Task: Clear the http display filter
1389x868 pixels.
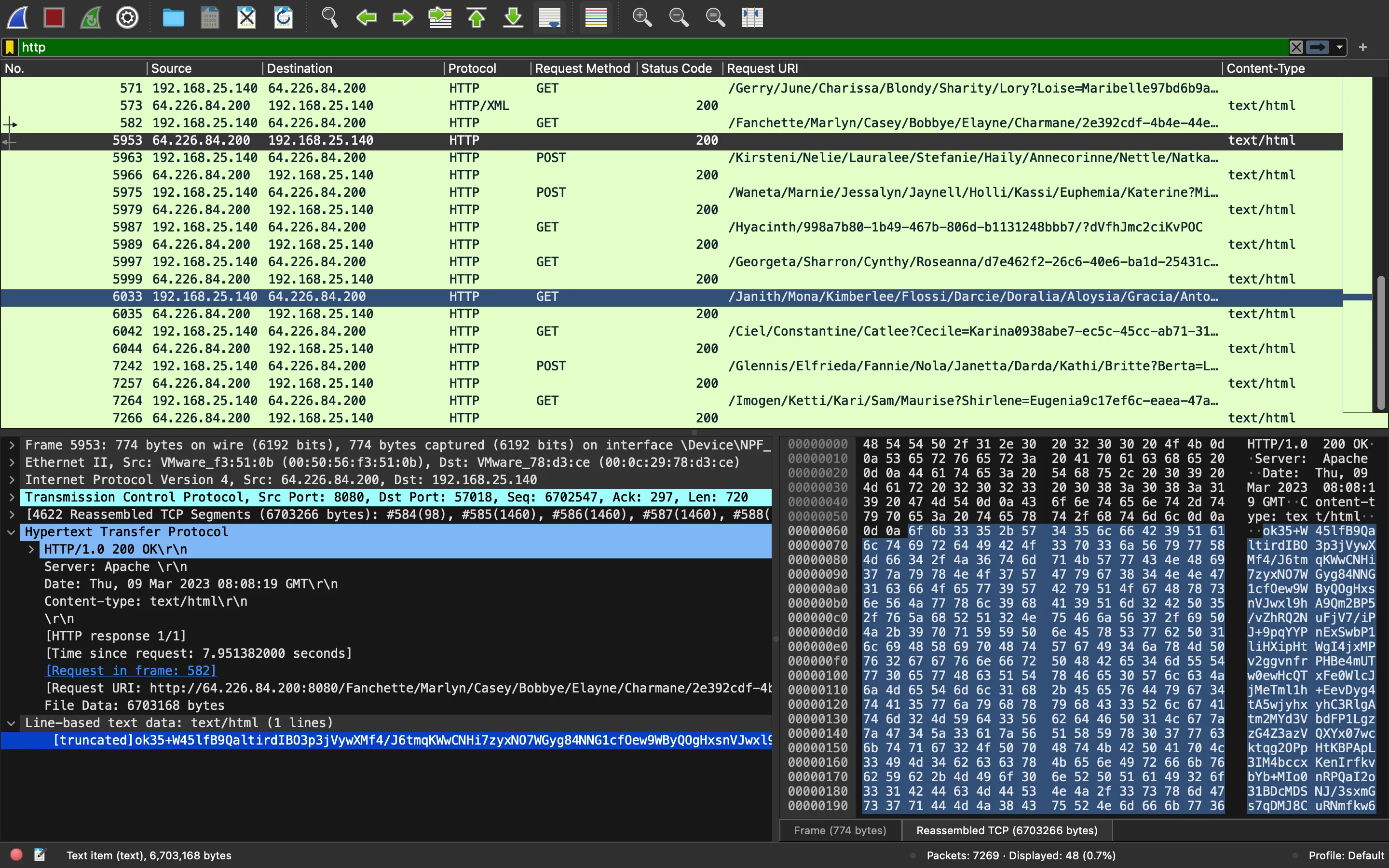Action: (1296, 47)
